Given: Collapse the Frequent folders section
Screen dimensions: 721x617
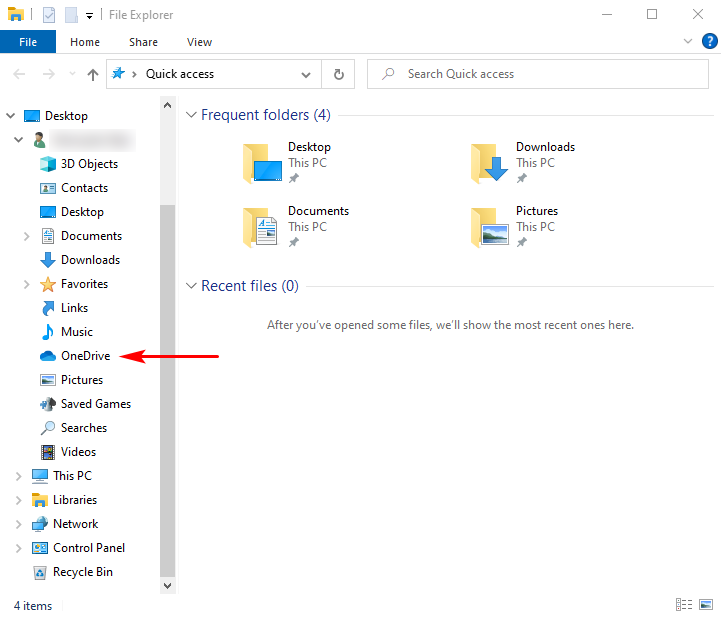Looking at the screenshot, I should [191, 115].
